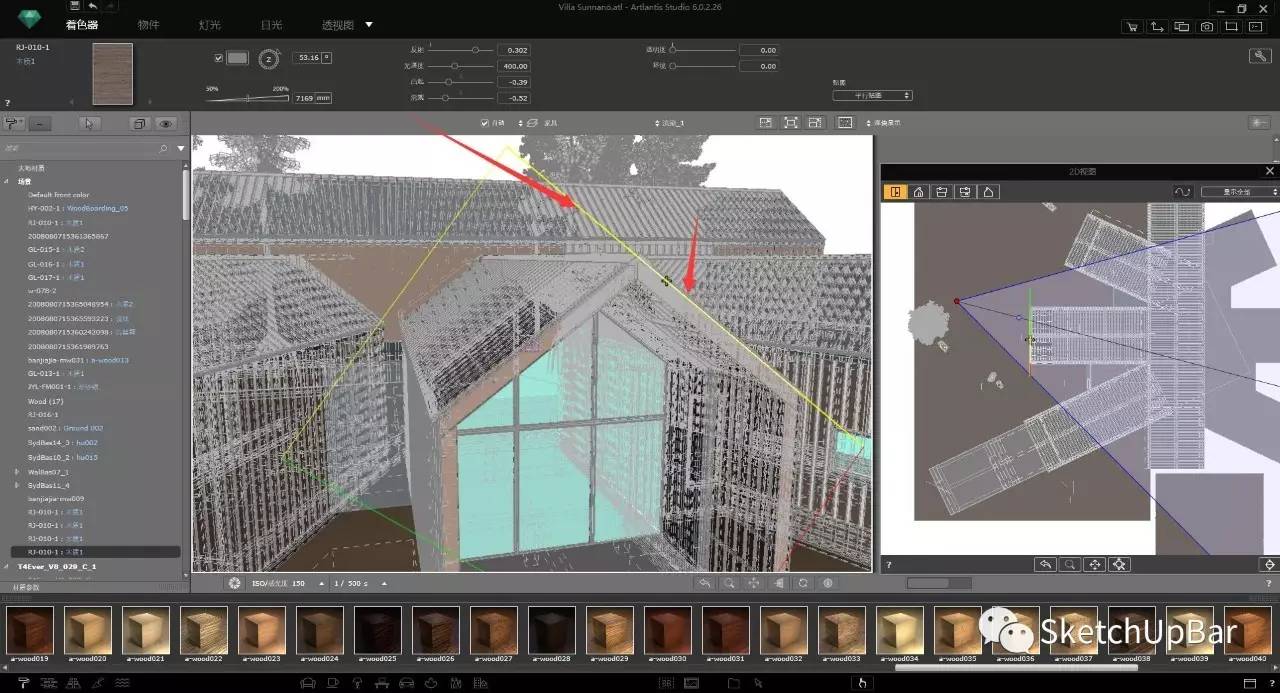Toggle the checkbox beside the gray color swatch
The width and height of the screenshot is (1280, 693).
coord(219,58)
